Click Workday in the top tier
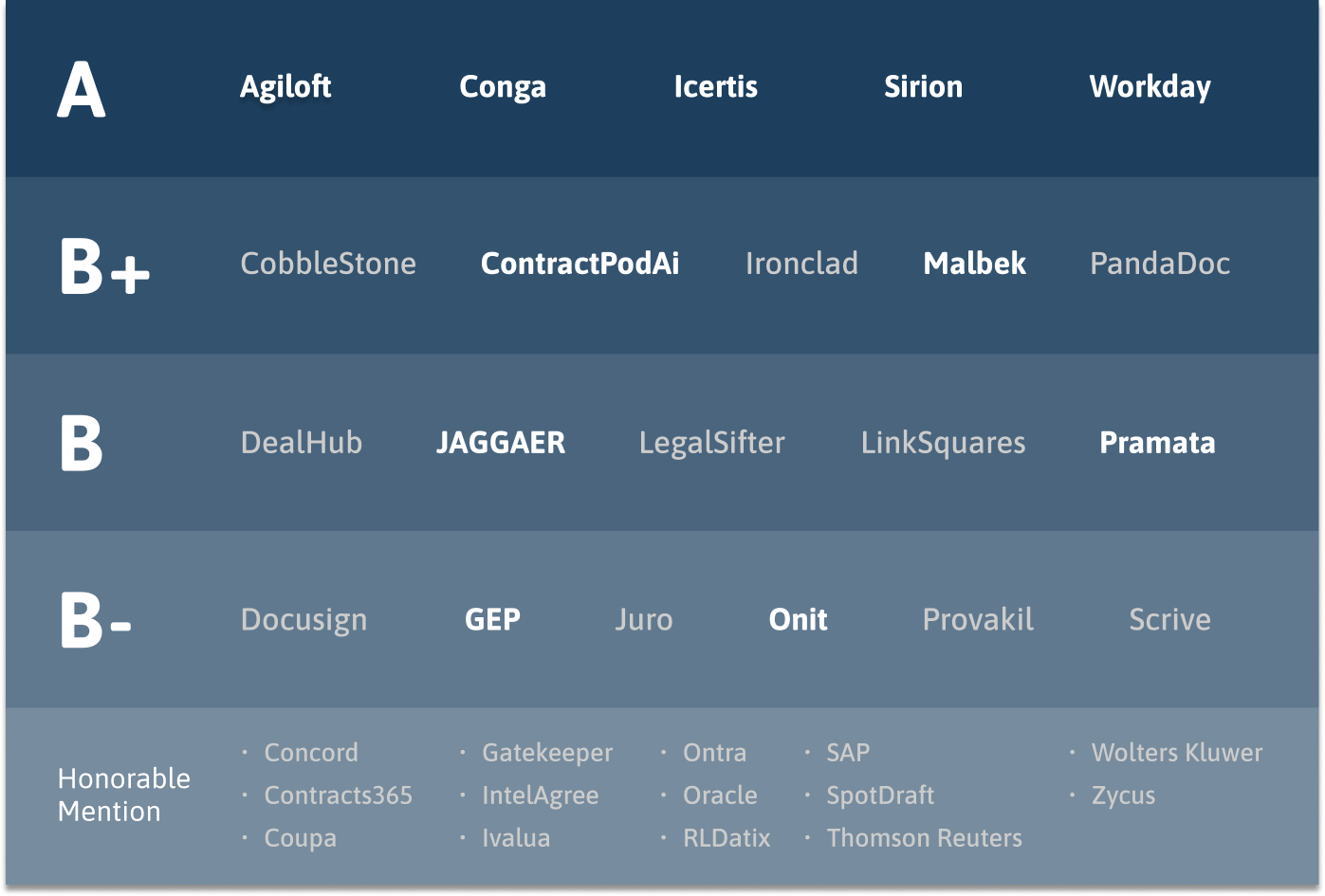Screen dimensions: 1325x896 click(1150, 87)
